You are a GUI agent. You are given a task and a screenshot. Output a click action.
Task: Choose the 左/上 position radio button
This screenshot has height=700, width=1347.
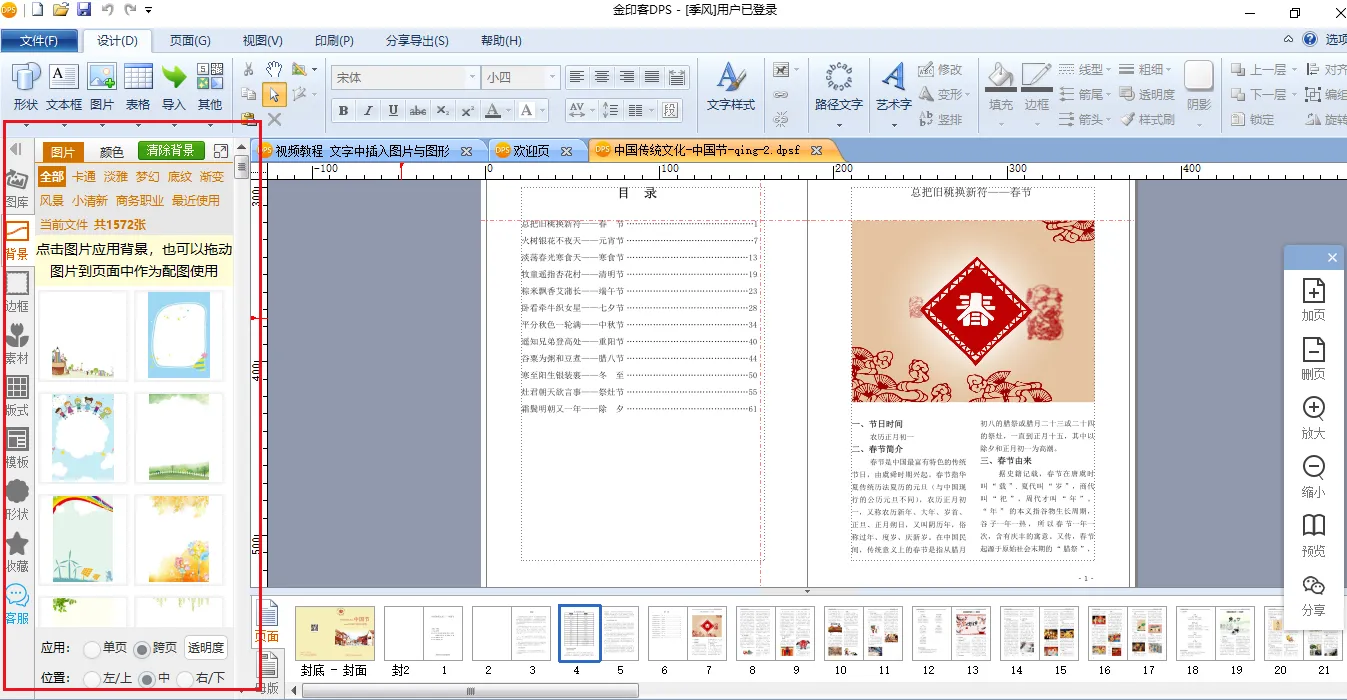pos(92,679)
